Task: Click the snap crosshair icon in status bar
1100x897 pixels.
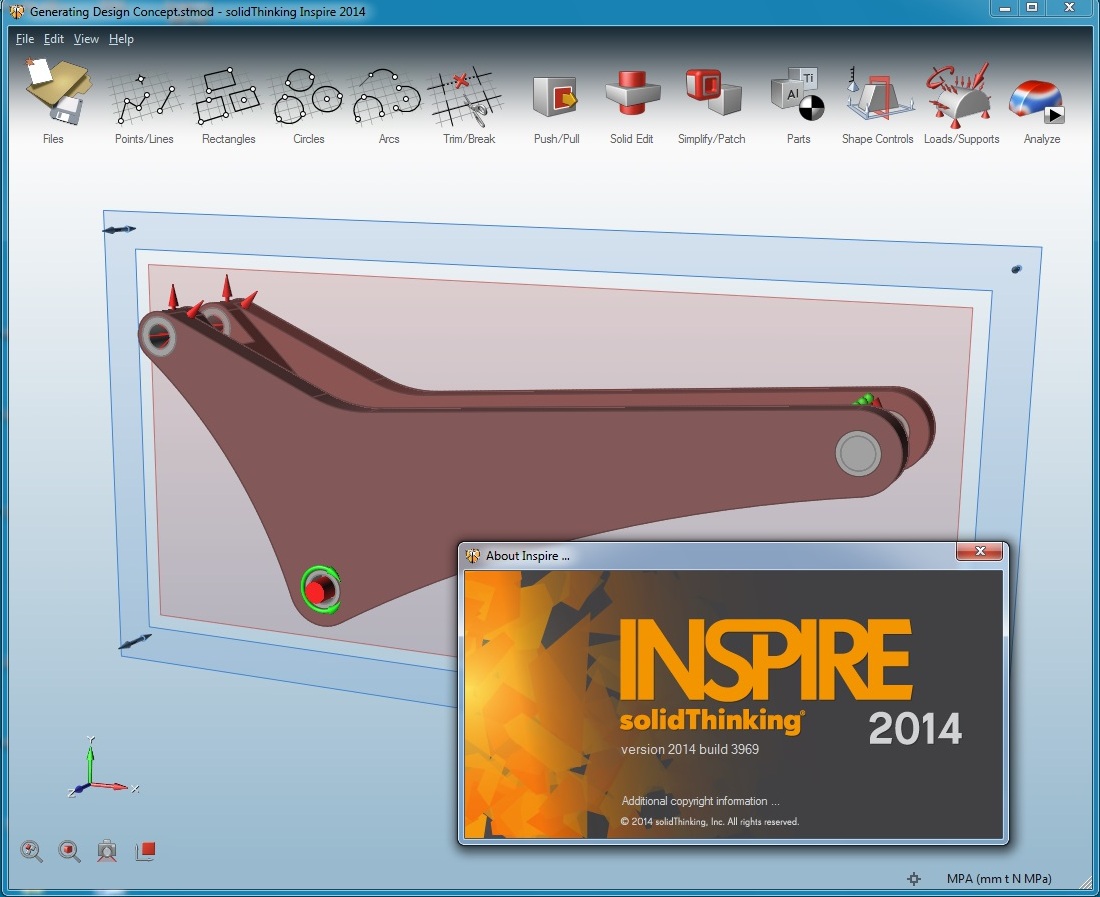Action: point(913,879)
